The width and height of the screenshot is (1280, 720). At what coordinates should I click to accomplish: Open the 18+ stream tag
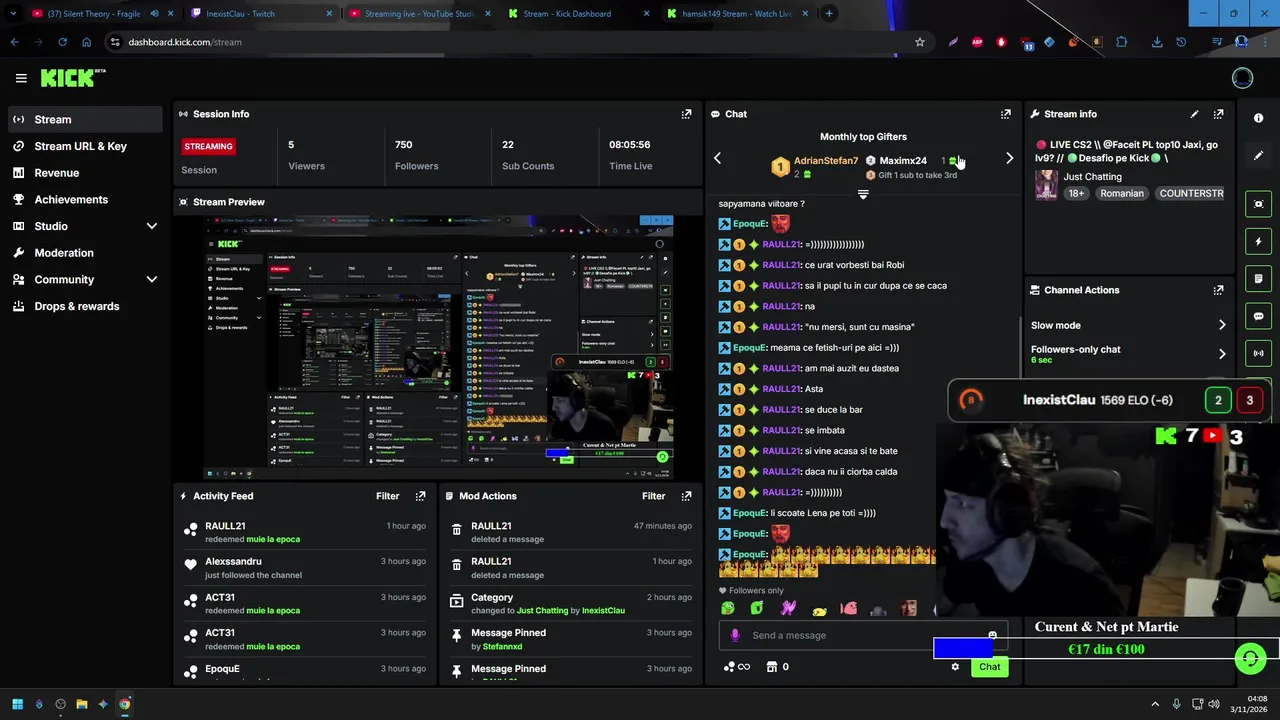tap(1075, 193)
